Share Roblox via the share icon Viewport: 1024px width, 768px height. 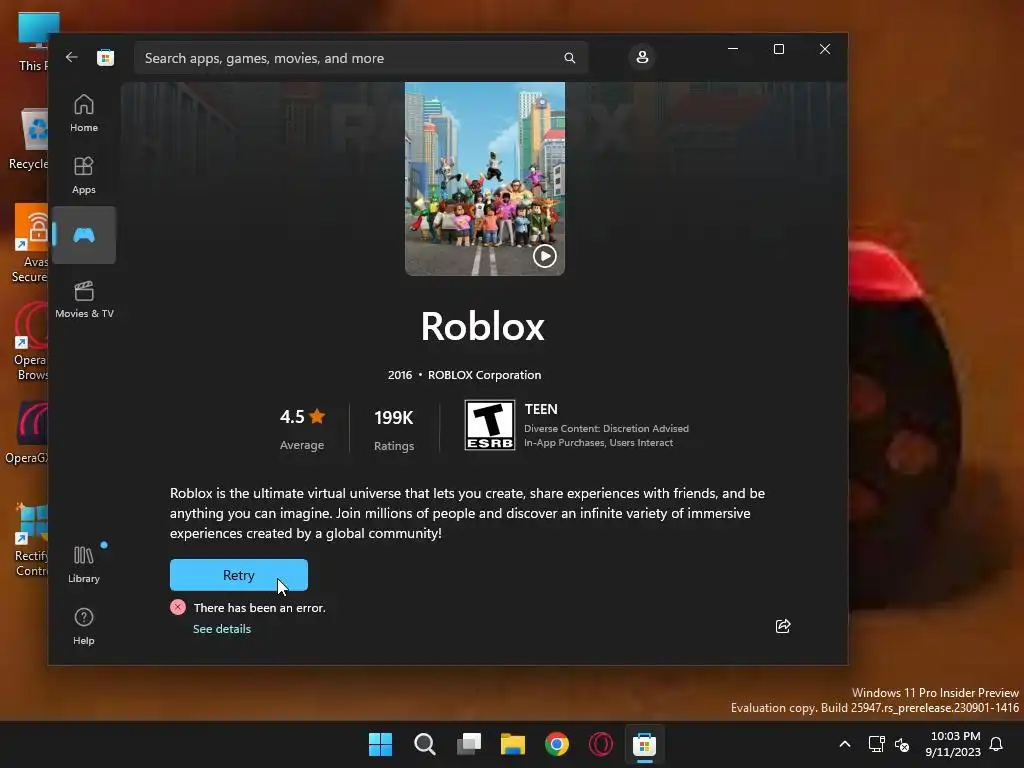[x=782, y=626]
